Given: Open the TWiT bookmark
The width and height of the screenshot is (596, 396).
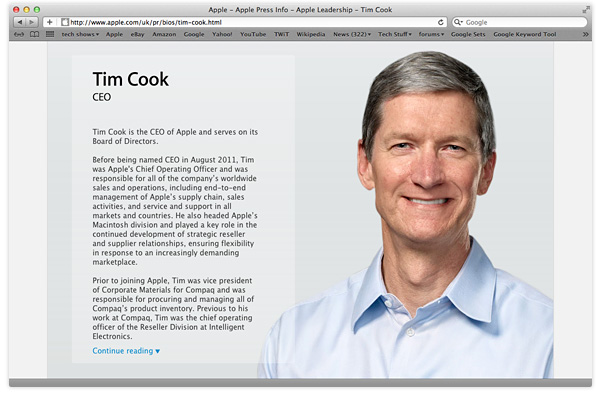Looking at the screenshot, I should click(x=281, y=34).
